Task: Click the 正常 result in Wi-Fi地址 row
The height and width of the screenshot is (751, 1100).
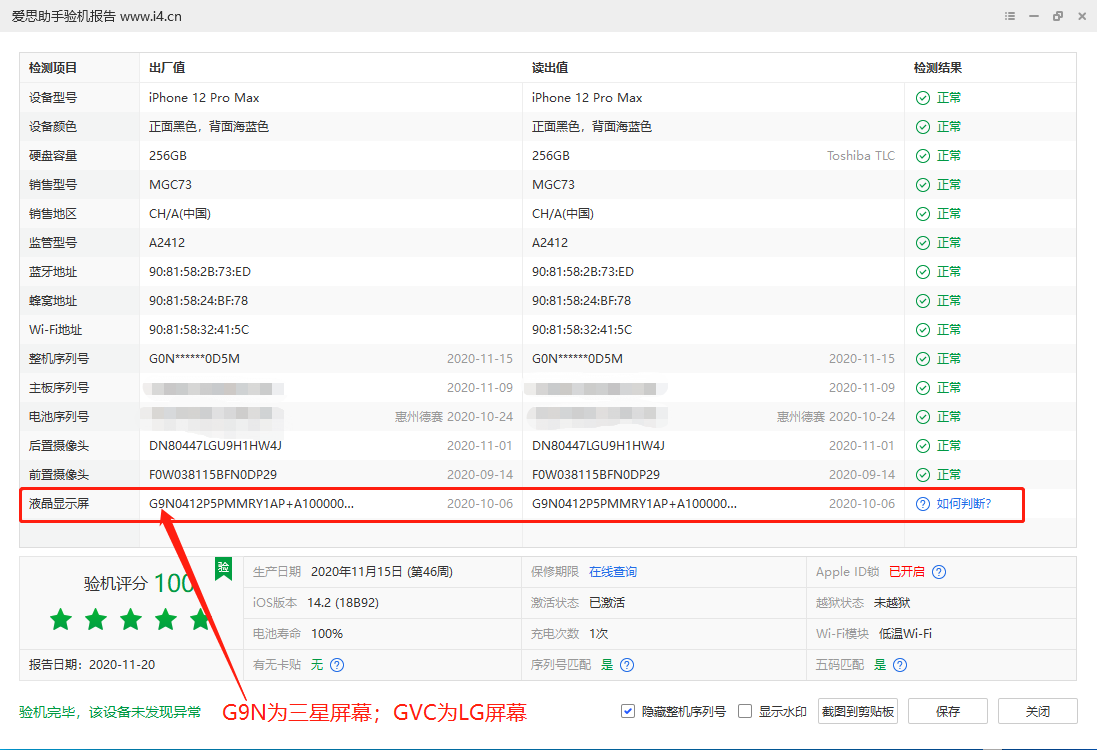Action: click(x=949, y=330)
